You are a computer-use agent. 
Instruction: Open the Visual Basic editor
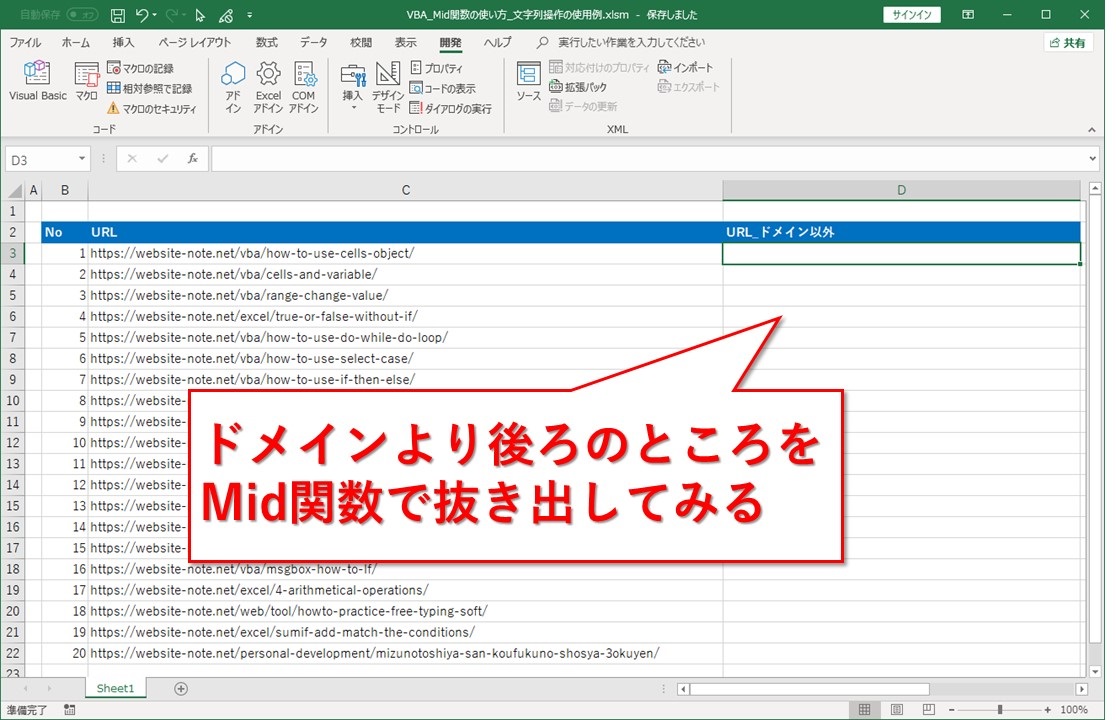click(37, 82)
